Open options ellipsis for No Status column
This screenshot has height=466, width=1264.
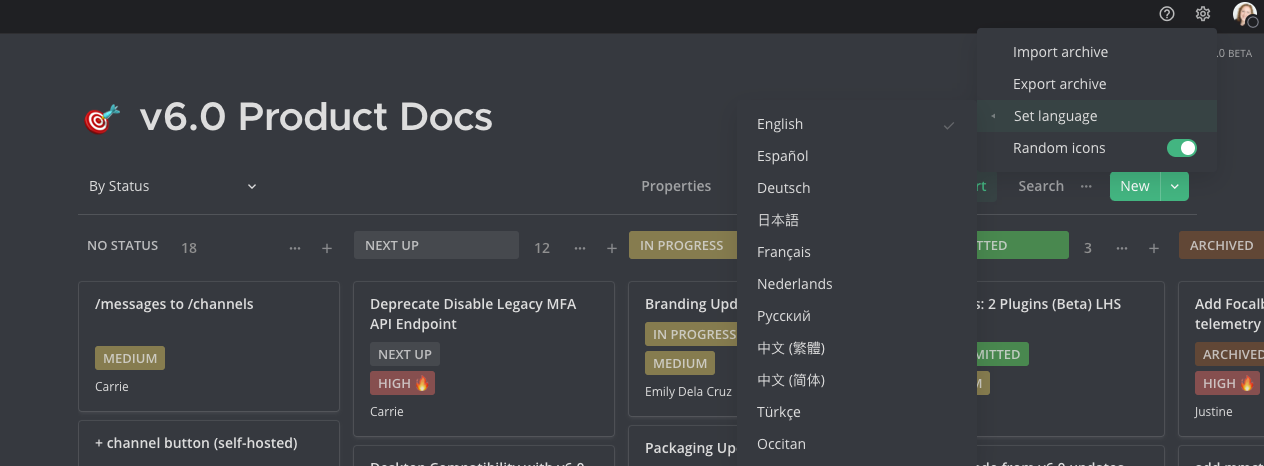[295, 248]
